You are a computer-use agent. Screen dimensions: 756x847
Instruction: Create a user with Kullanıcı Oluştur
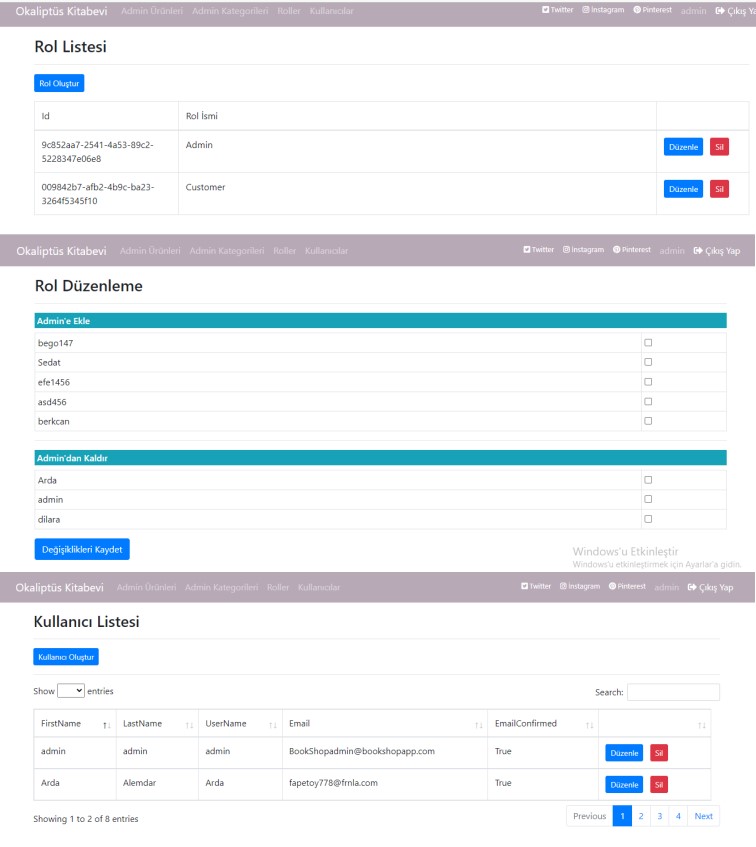point(66,657)
